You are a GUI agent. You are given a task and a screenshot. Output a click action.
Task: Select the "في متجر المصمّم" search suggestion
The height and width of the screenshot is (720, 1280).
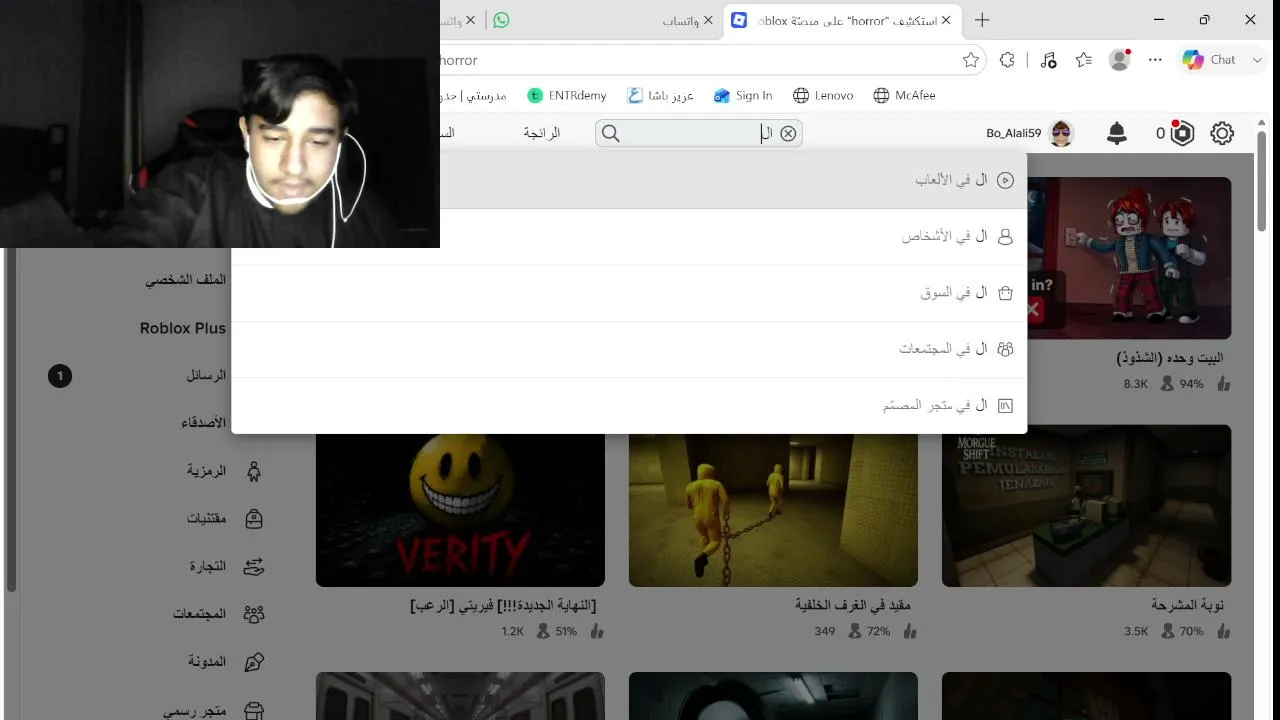[629, 405]
